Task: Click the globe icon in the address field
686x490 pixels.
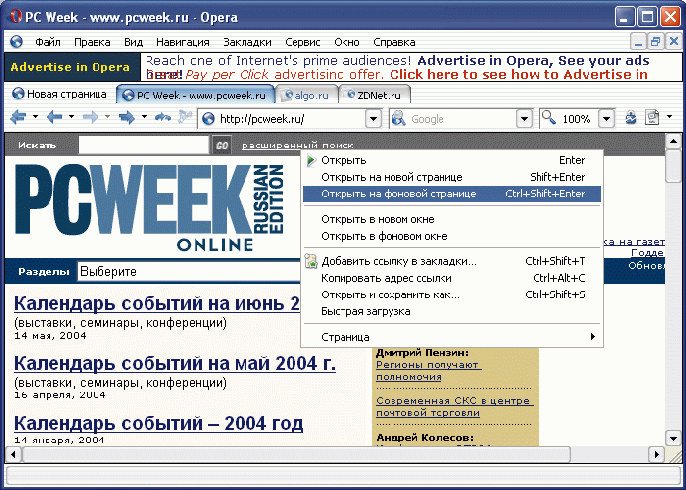Action: [208, 119]
